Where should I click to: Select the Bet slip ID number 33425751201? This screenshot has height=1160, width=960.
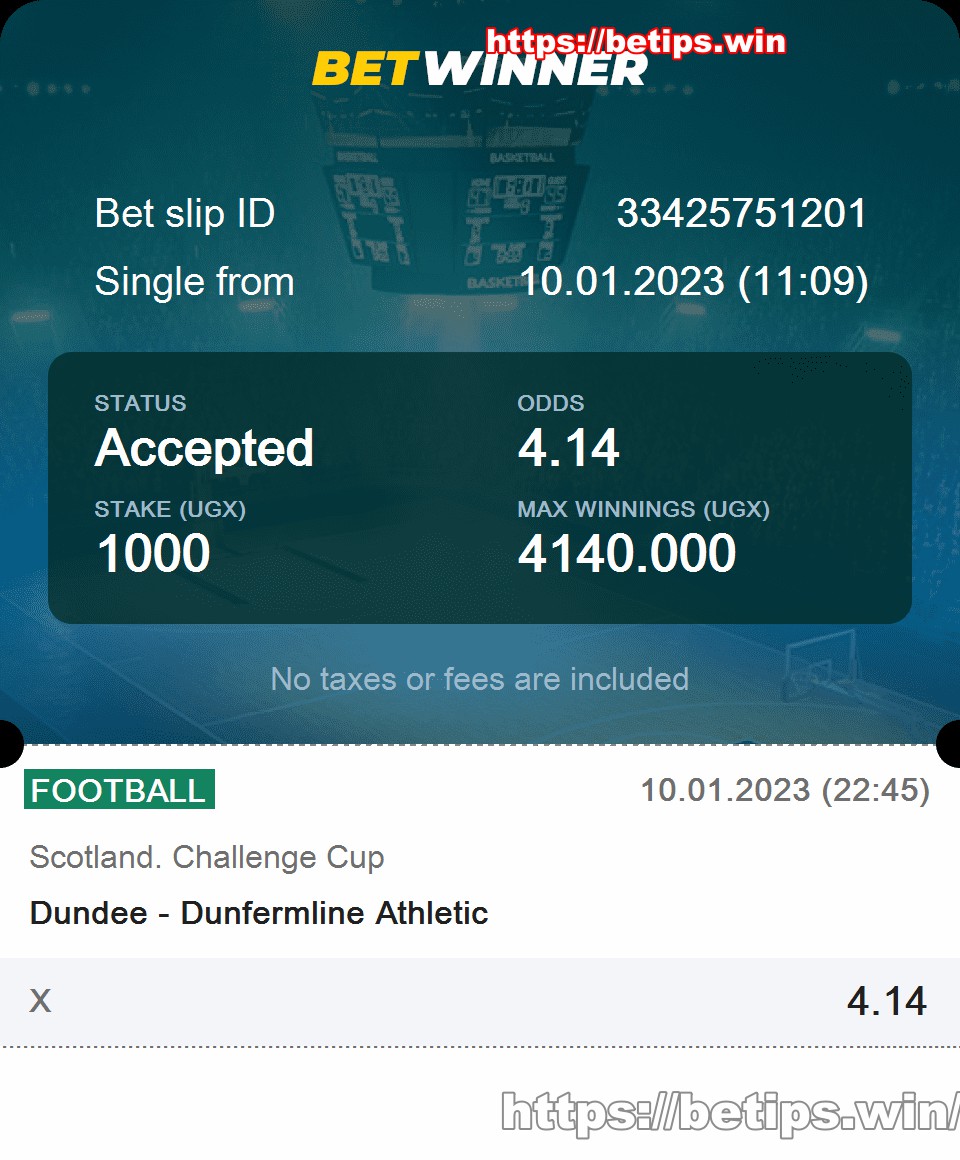741,214
